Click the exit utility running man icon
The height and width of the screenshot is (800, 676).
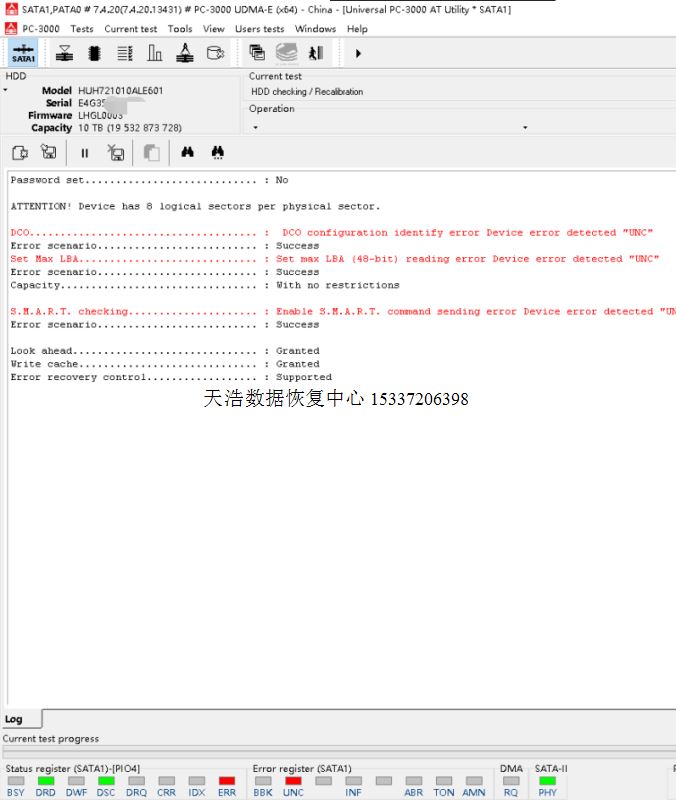coord(316,53)
